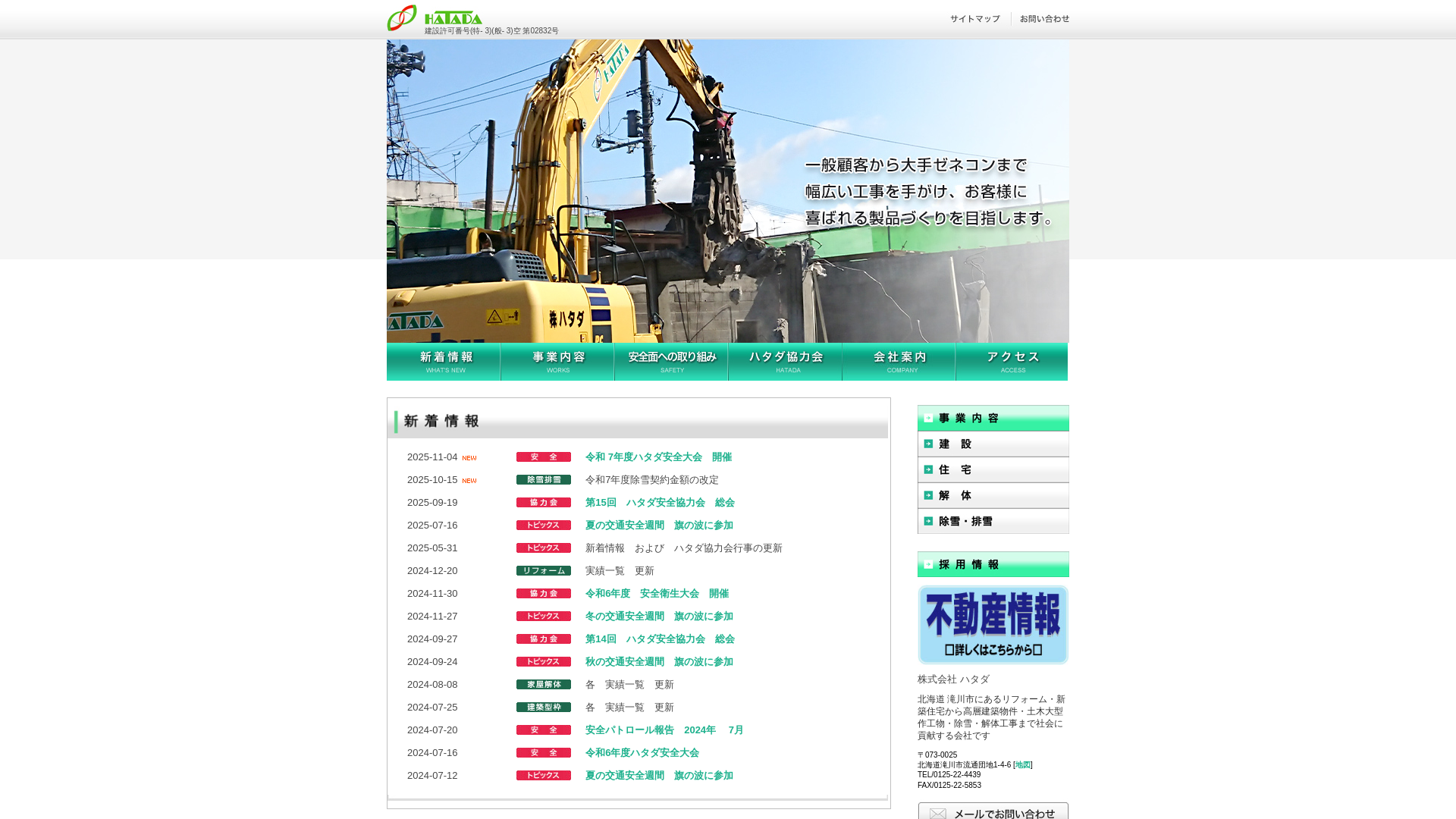
Task: Click the トピックス tag on 2025-07-16 row
Action: tap(544, 526)
